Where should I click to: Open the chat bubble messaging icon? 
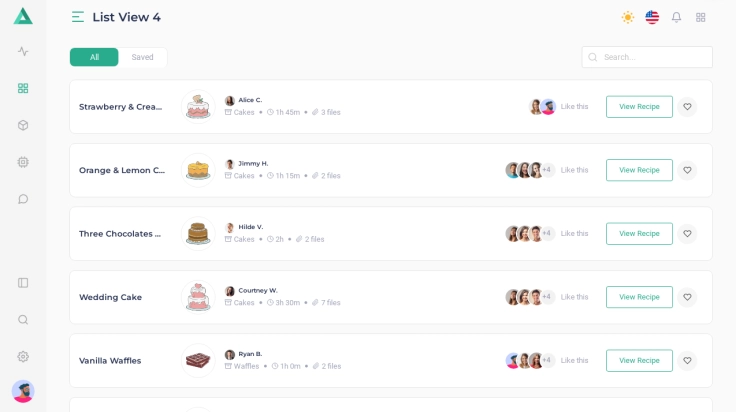(23, 199)
